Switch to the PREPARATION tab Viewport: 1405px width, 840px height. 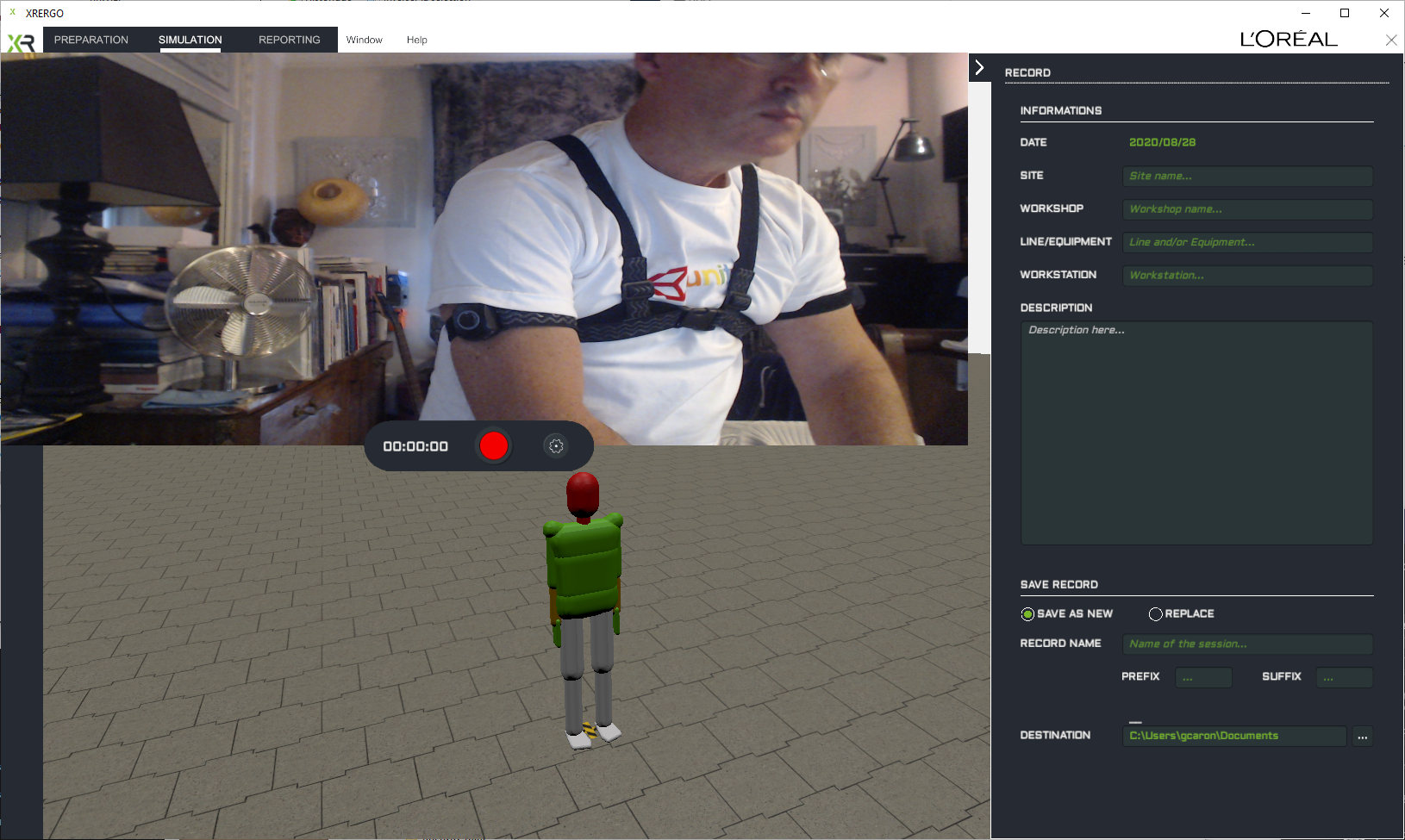[x=91, y=40]
